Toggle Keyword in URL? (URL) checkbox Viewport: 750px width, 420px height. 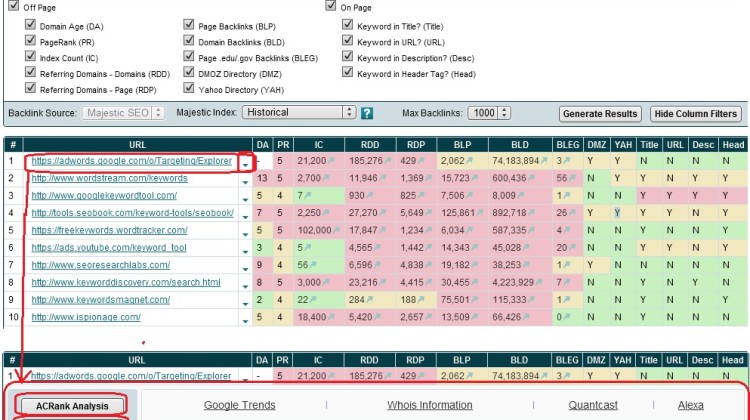click(348, 40)
